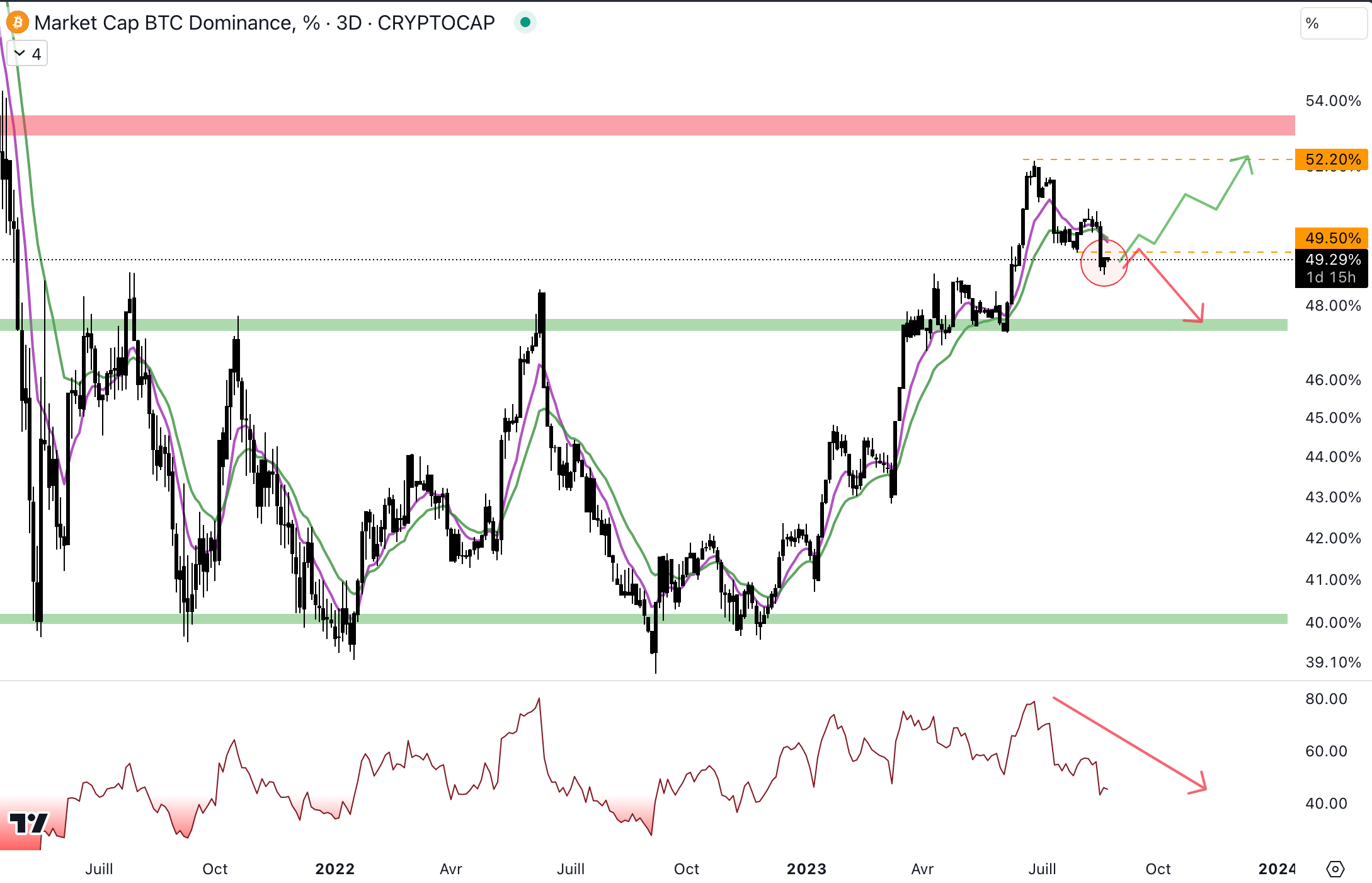Click the 52.20% orange price label
Image resolution: width=1372 pixels, height=883 pixels.
click(1332, 159)
